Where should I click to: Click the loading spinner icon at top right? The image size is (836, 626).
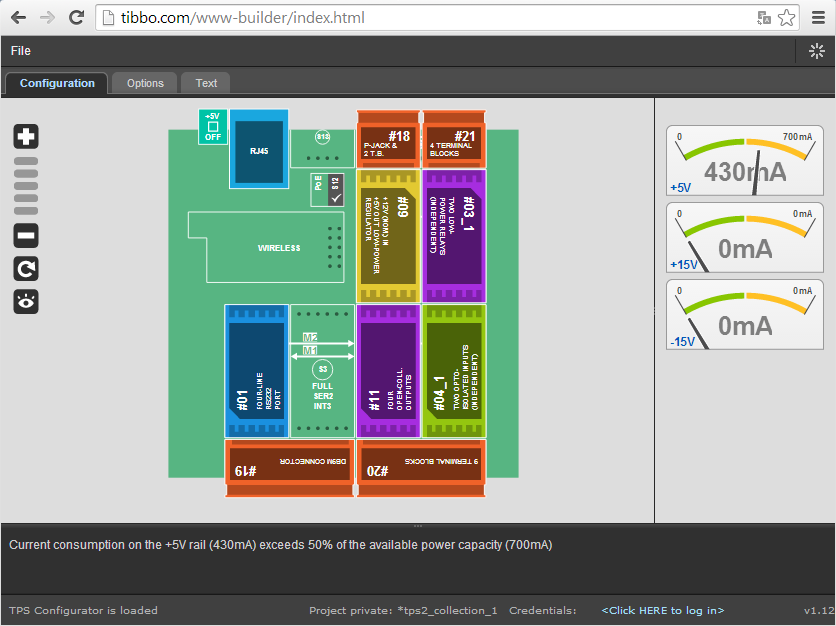(x=816, y=51)
